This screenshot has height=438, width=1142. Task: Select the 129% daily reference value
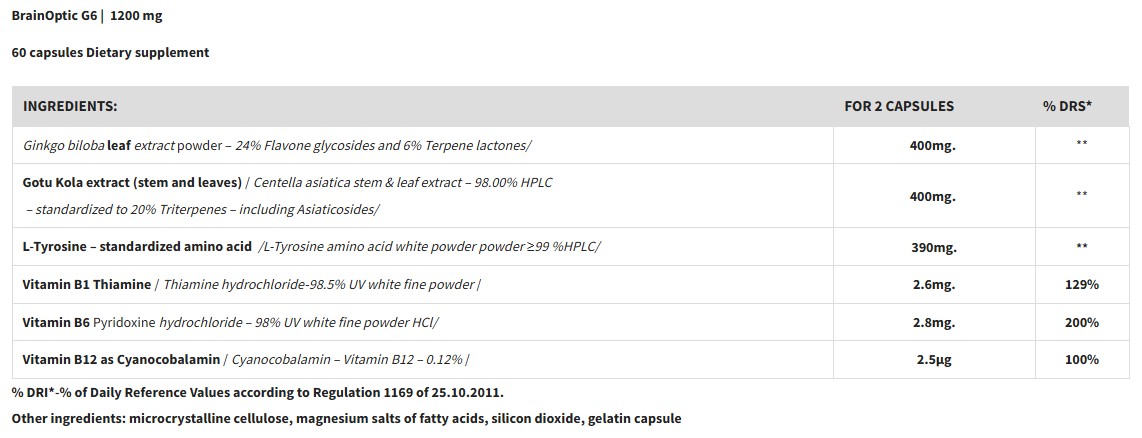pos(1081,285)
